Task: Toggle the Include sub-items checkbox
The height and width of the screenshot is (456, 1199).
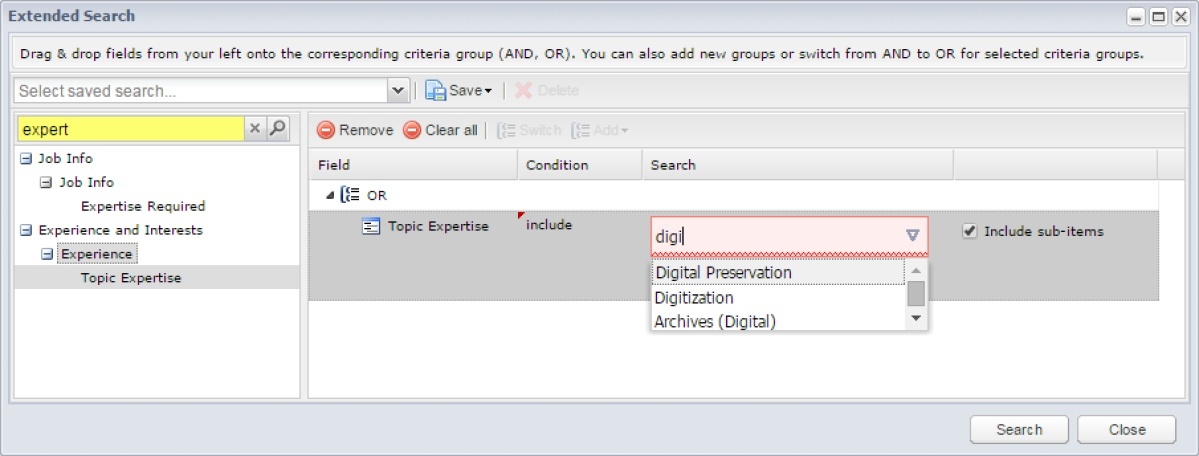Action: click(970, 231)
